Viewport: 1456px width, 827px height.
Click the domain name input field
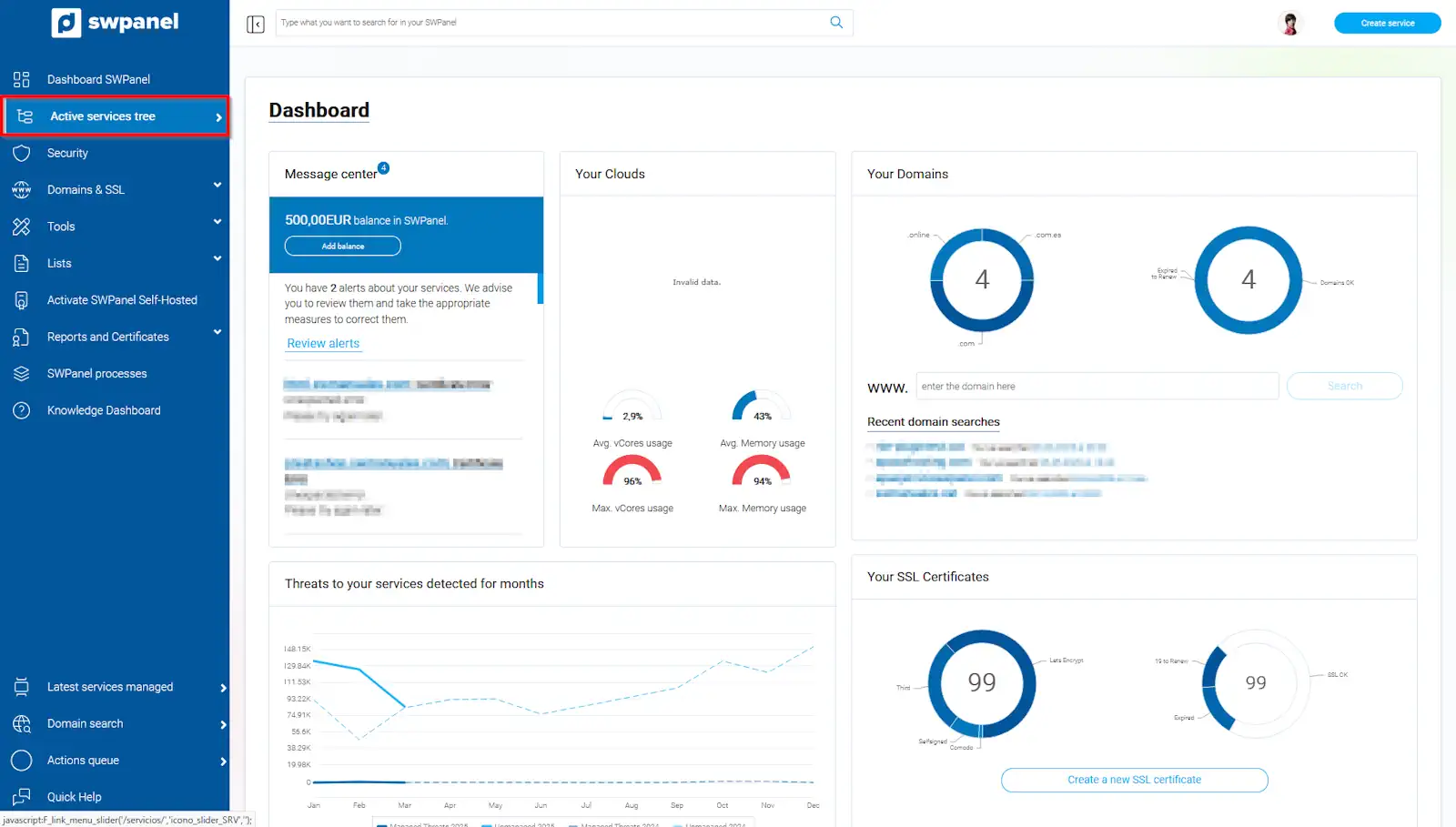1097,387
